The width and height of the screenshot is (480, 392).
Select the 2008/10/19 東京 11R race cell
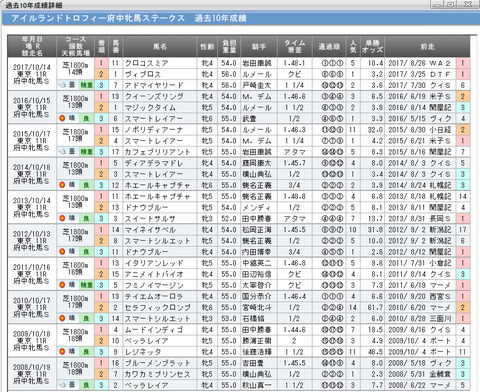coord(32,374)
